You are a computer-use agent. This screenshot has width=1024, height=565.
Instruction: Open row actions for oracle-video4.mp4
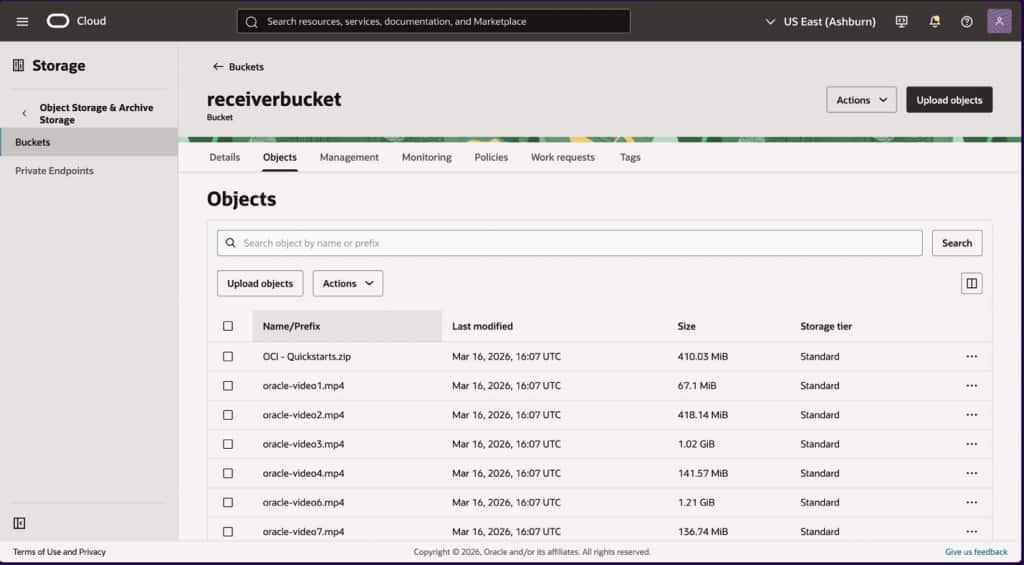click(972, 474)
